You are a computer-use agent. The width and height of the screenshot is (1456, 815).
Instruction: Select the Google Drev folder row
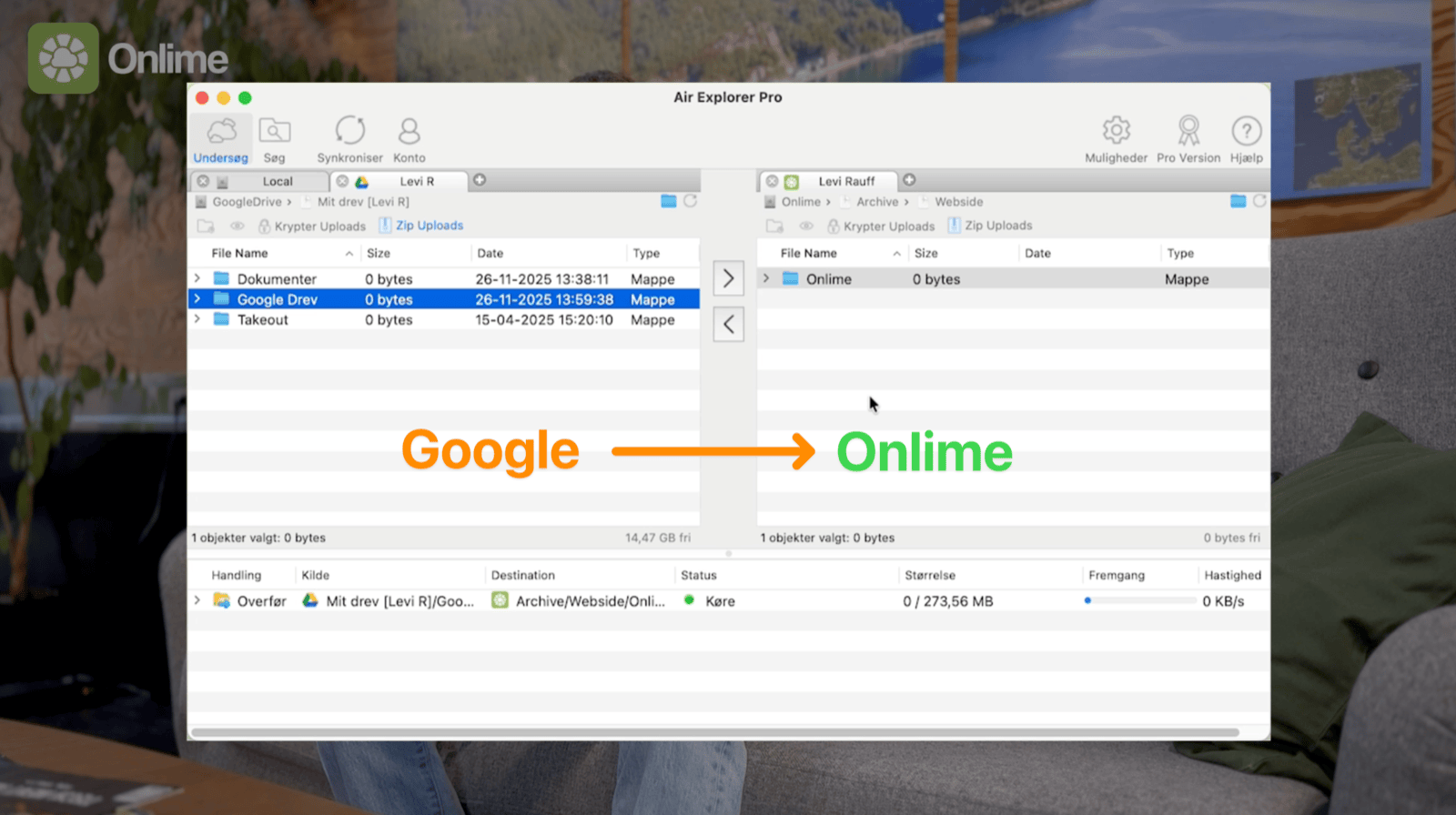[444, 298]
